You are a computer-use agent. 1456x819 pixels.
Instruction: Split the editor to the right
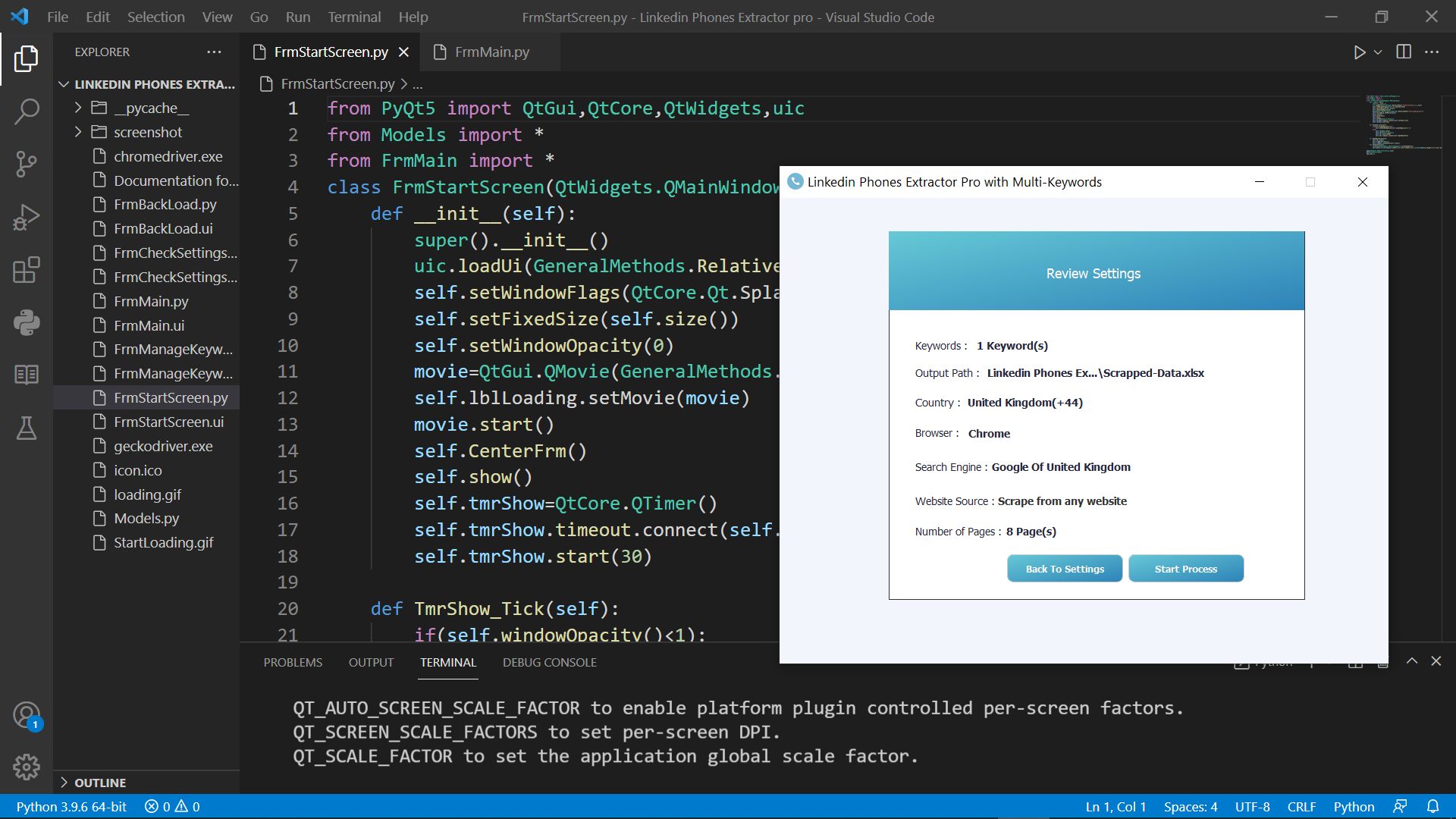[1404, 52]
